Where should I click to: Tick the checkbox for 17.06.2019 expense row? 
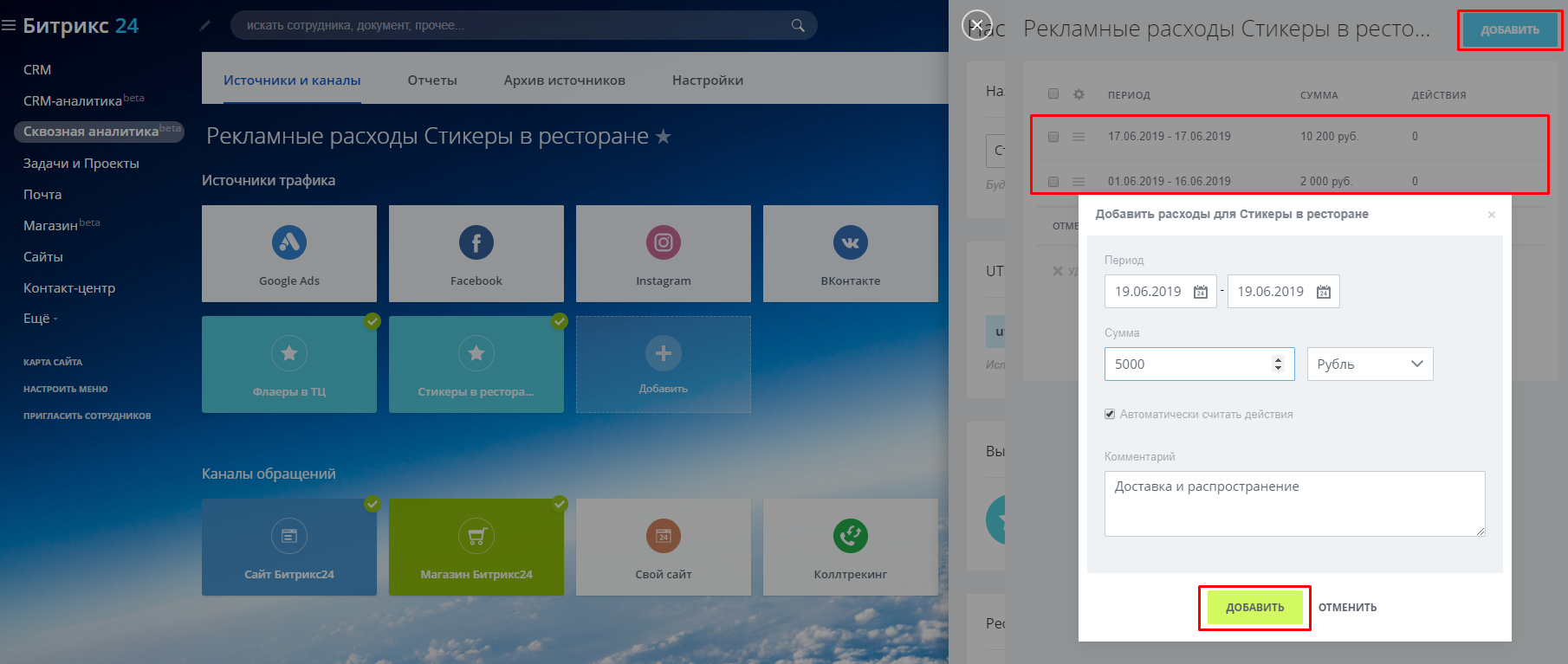1053,137
